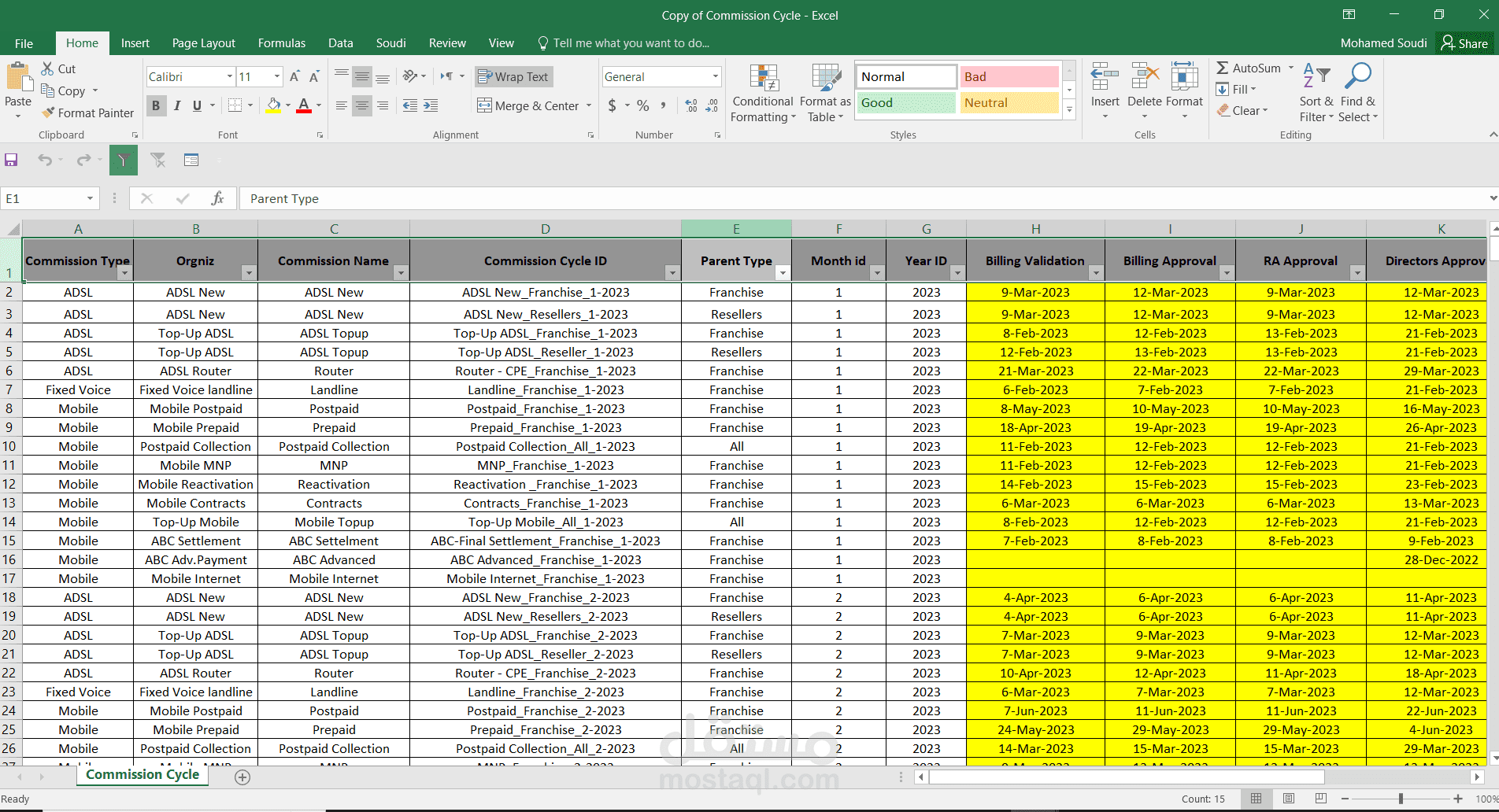The image size is (1499, 812).
Task: Switch to the Page Layout tab
Action: [204, 43]
